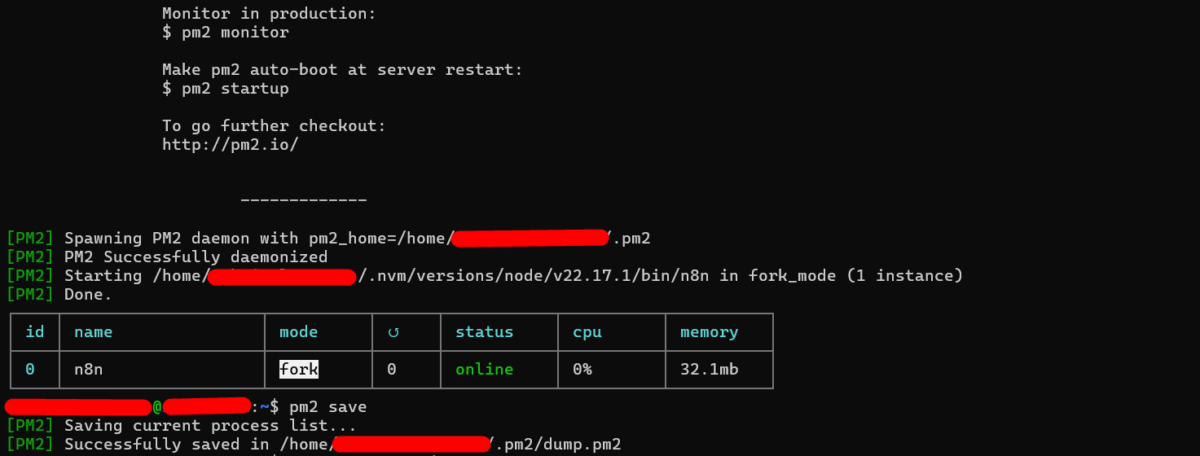Click the id column header

click(35, 332)
